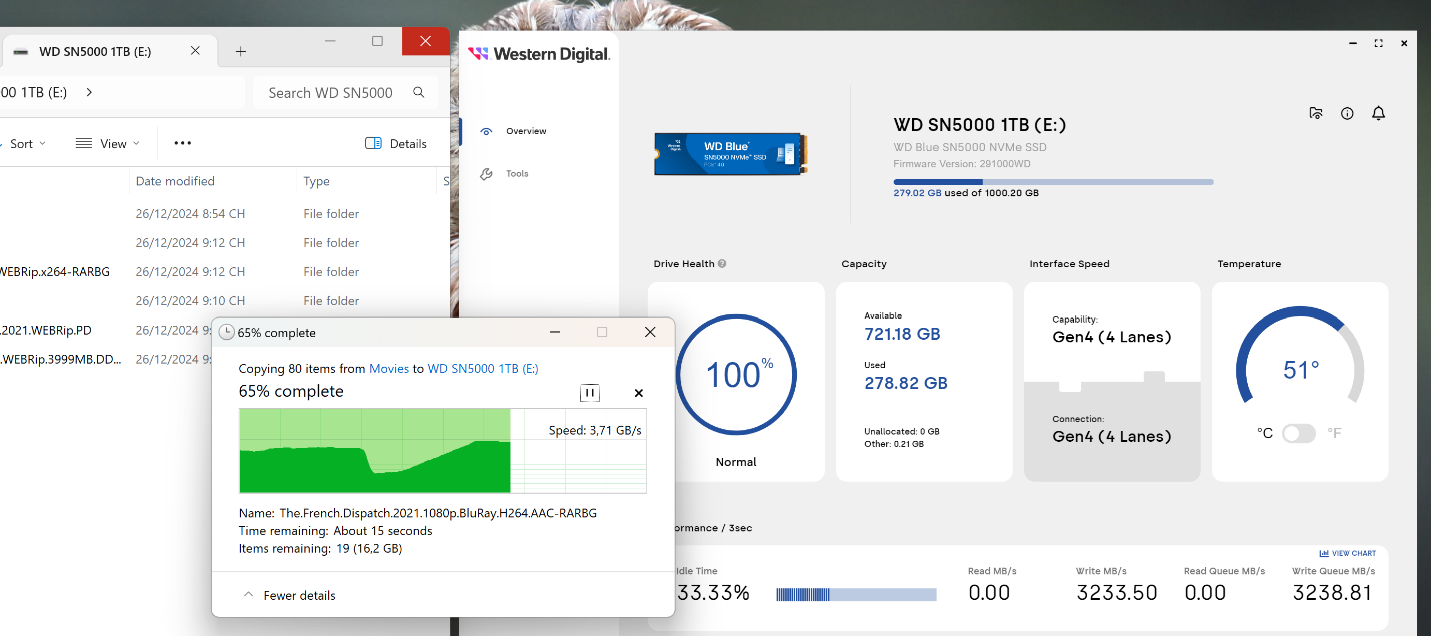Click the Used 278.82 GB value

click(x=906, y=383)
